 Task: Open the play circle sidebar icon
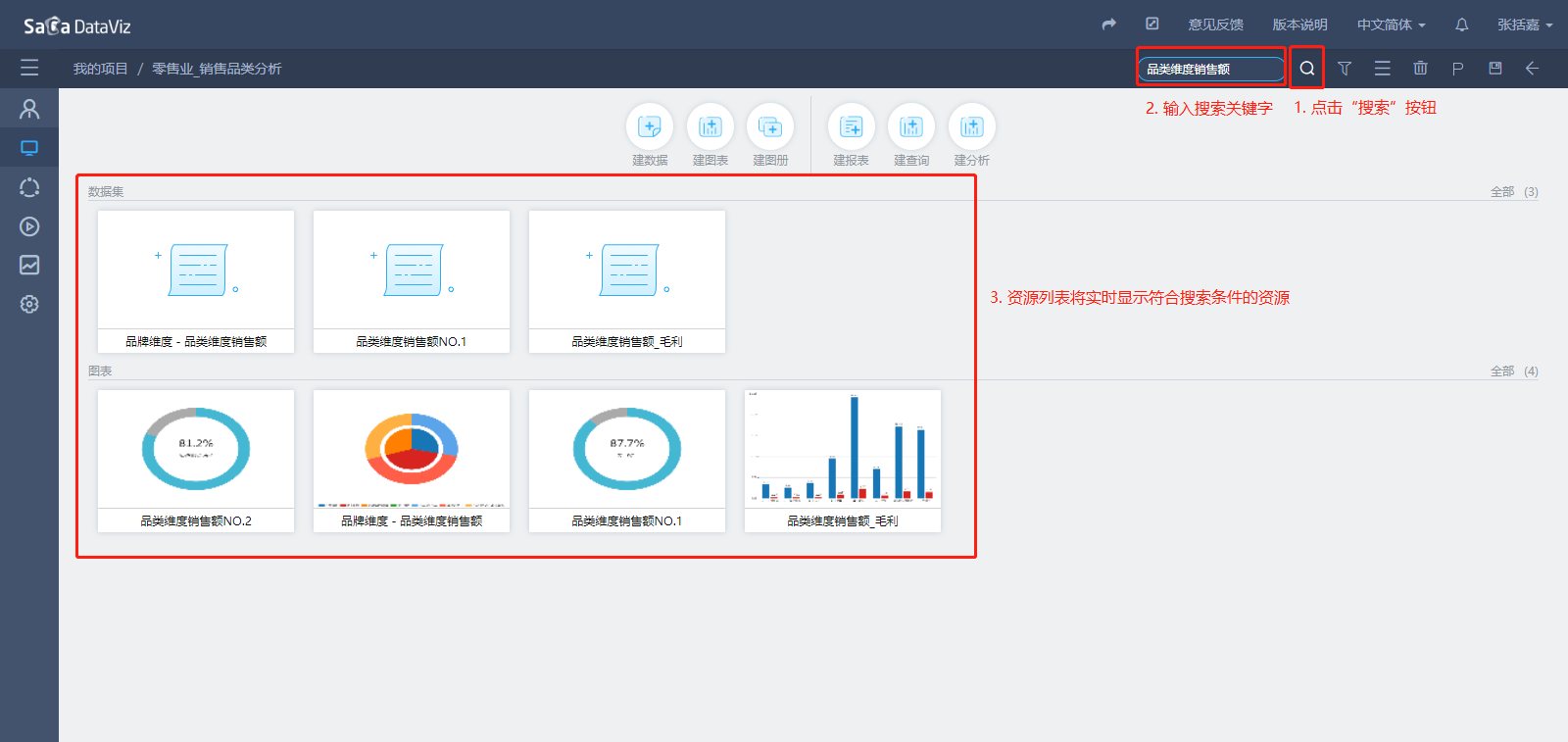[29, 226]
